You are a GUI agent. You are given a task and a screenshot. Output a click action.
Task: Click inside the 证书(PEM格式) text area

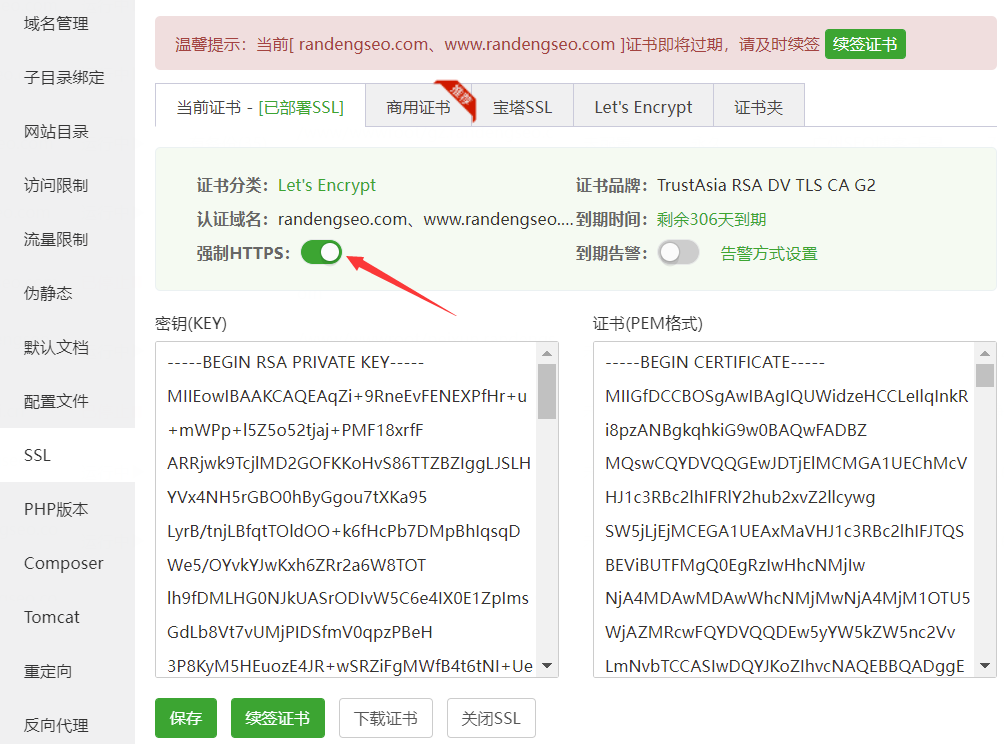tap(784, 510)
